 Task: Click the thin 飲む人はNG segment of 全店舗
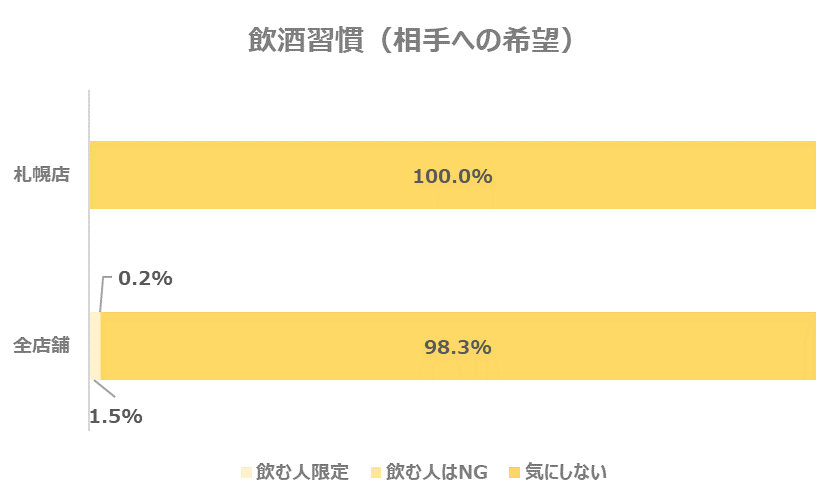(x=101, y=346)
